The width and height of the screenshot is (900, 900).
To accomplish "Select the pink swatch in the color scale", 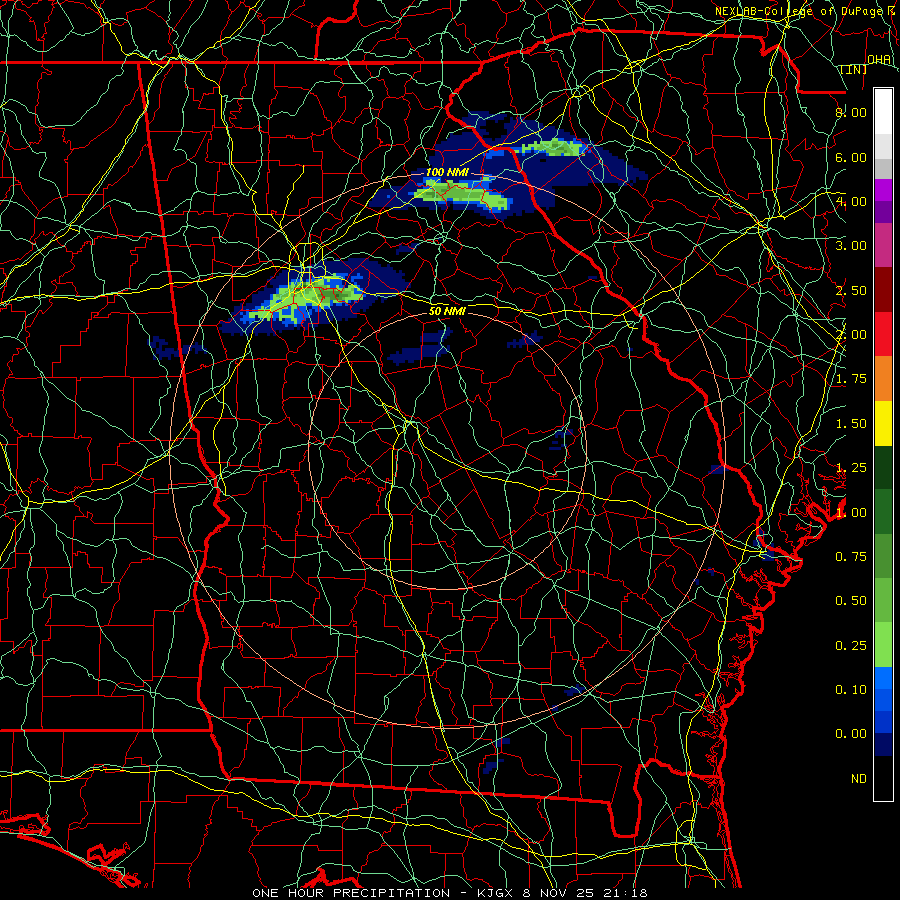I will [883, 245].
